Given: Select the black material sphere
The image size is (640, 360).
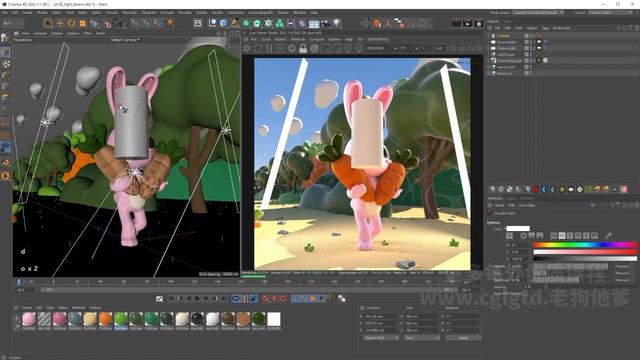Looking at the screenshot, I should click(197, 319).
